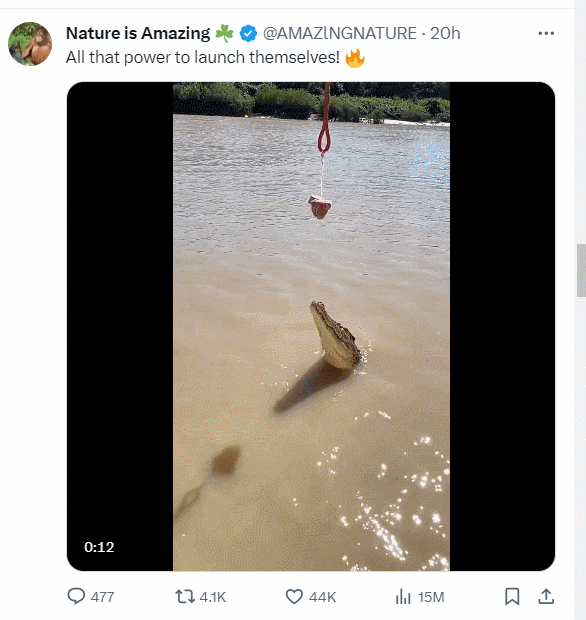Image resolution: width=586 pixels, height=620 pixels.
Task: Play the crocodile video
Action: 311,326
